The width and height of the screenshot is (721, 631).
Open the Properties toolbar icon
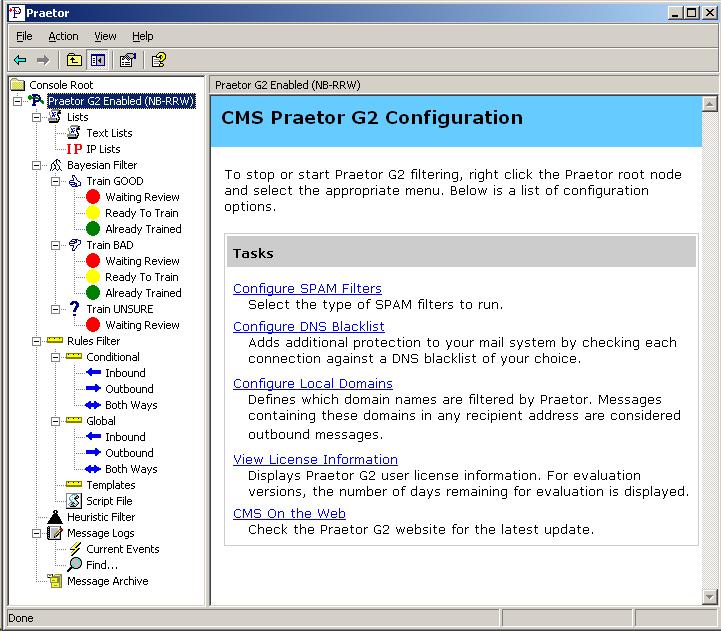click(127, 60)
